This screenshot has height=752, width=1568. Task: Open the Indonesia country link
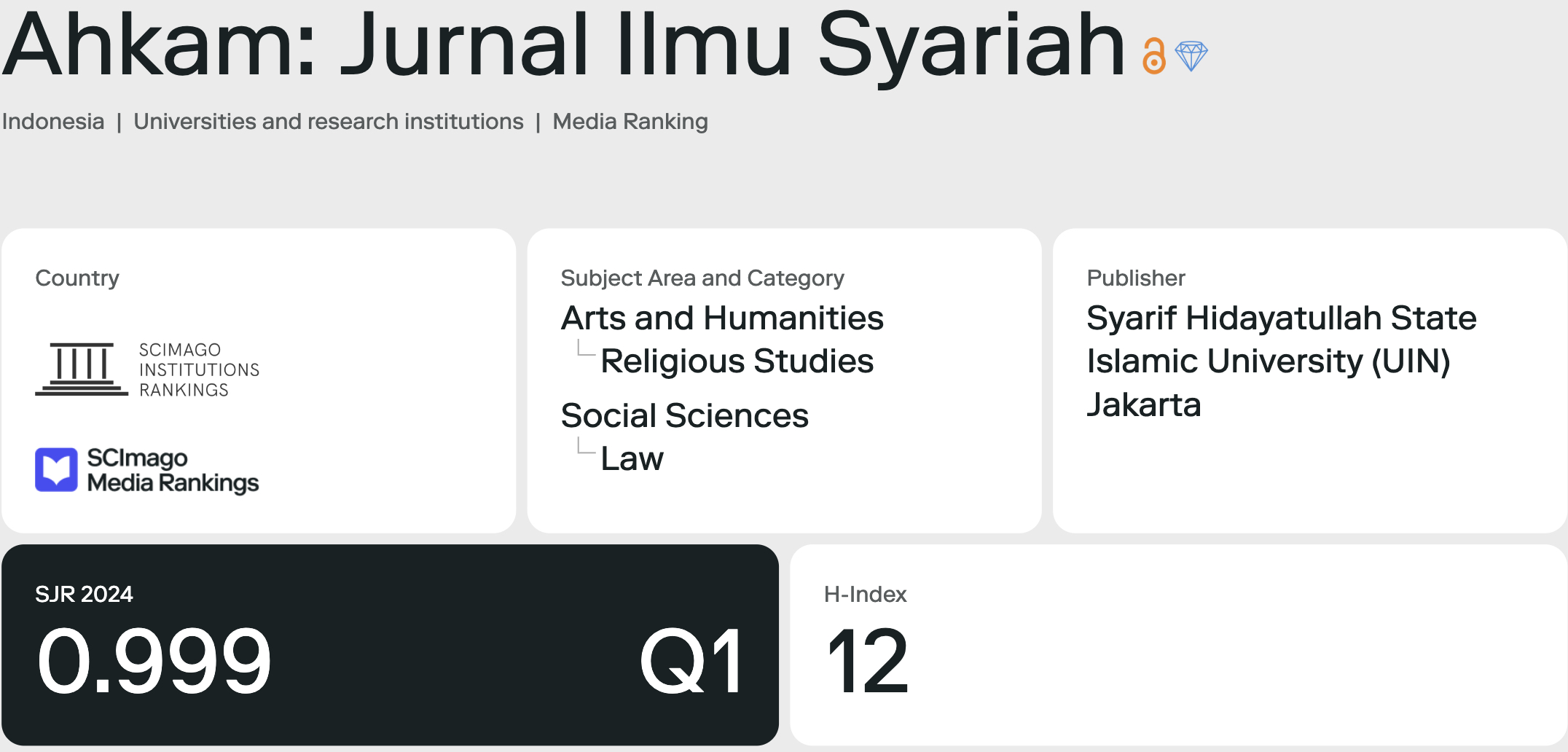pos(53,121)
